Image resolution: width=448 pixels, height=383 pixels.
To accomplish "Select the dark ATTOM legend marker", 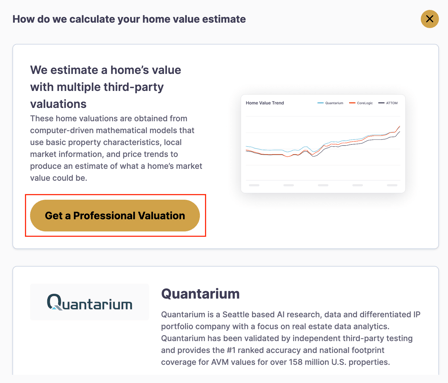I will click(381, 103).
